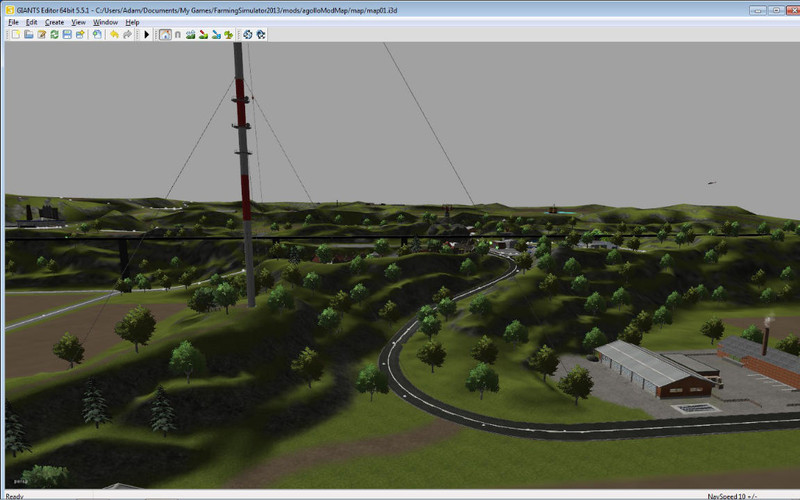This screenshot has width=800, height=500.
Task: Open the View menu
Action: [x=78, y=22]
